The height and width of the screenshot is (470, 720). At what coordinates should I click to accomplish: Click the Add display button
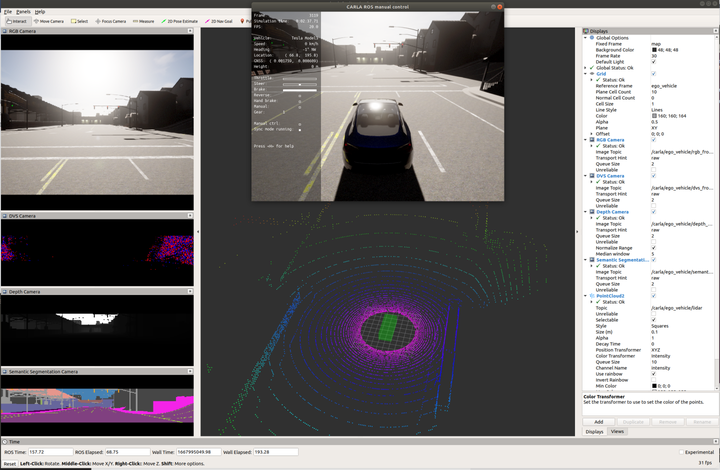599,421
